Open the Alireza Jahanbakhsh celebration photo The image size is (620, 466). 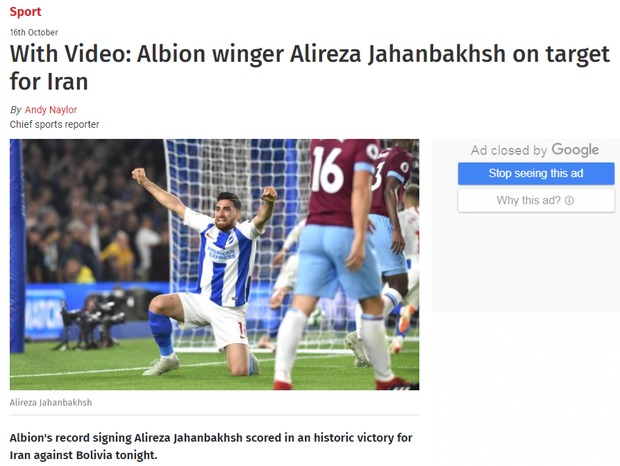[x=214, y=264]
